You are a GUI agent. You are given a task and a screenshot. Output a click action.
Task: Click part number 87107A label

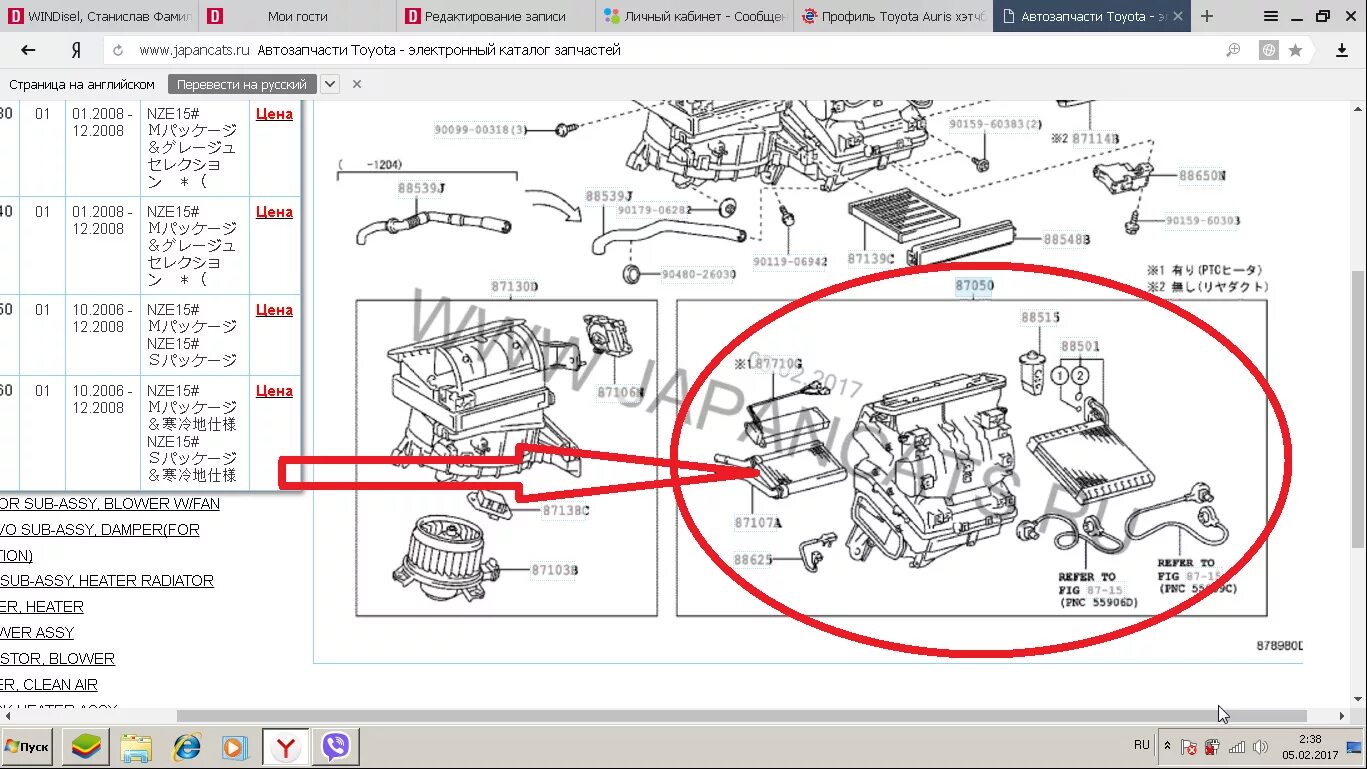click(758, 523)
